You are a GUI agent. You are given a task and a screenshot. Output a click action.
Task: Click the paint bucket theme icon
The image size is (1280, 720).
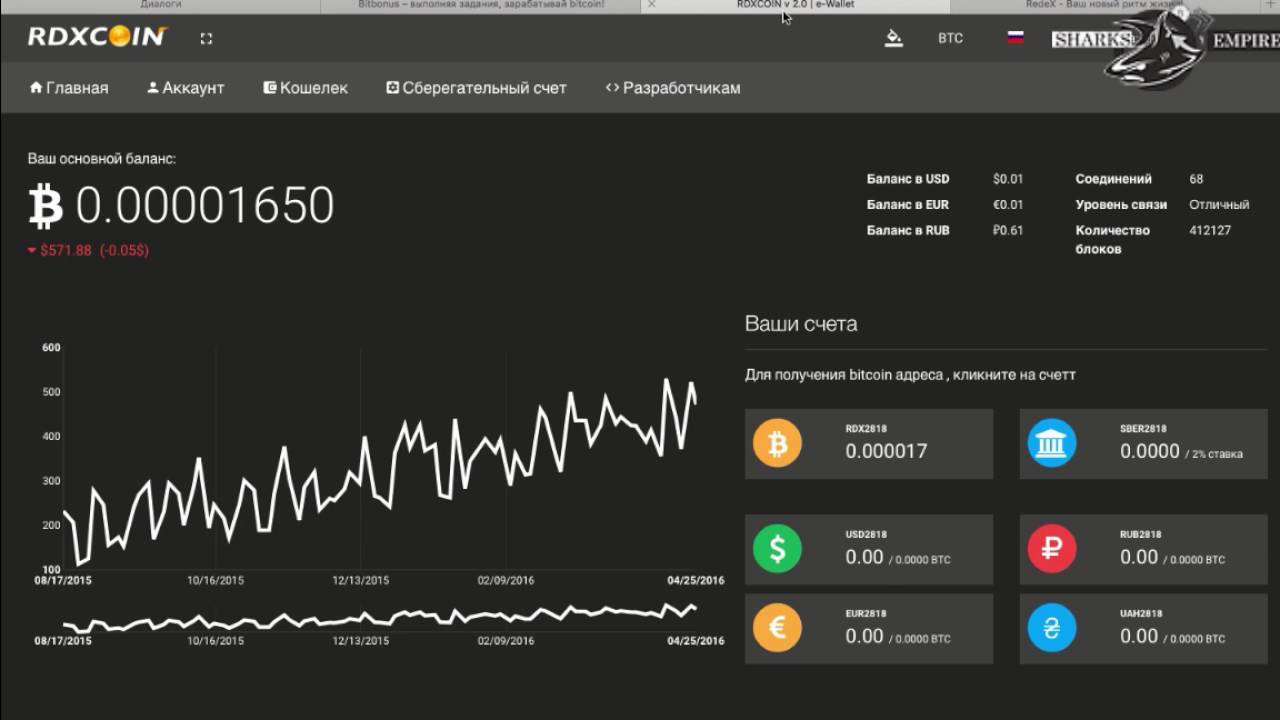(x=894, y=38)
